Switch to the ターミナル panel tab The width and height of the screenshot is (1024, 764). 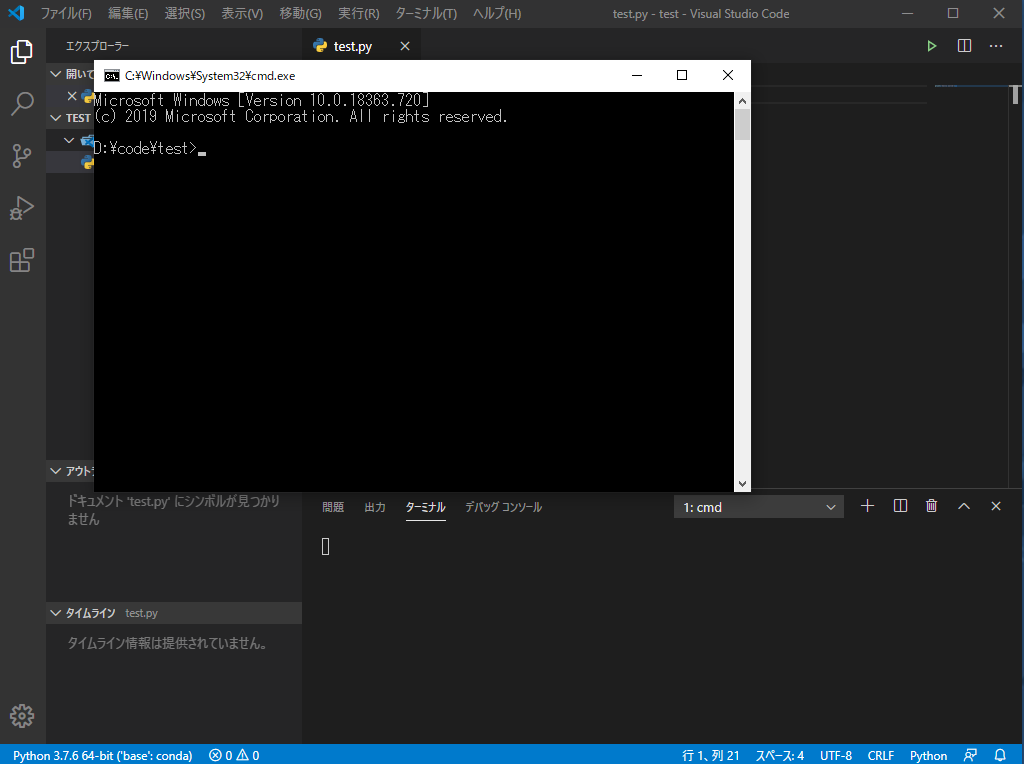pos(426,507)
